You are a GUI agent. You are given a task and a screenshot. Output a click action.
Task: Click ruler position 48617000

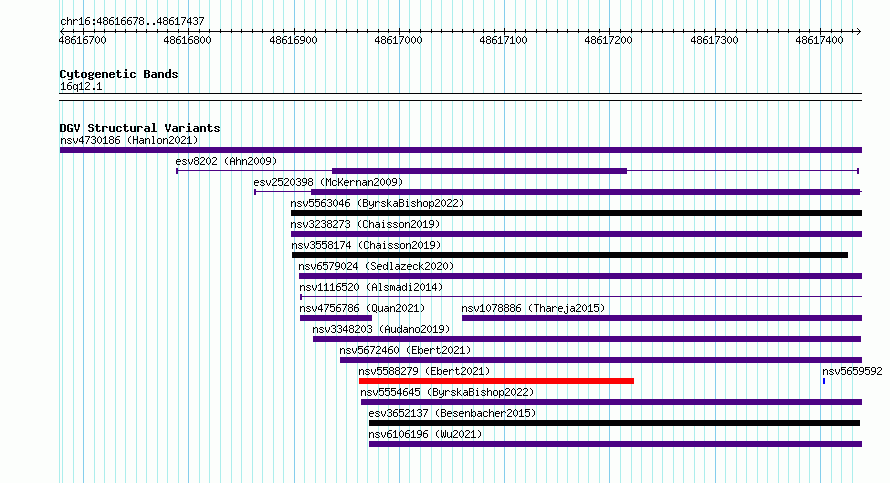point(398,40)
